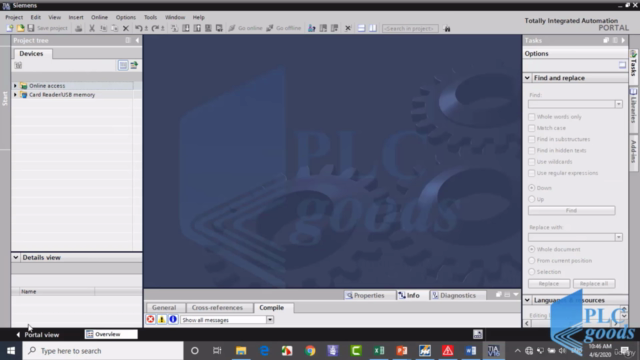
Task: Click the Replace all button
Action: pos(594,284)
